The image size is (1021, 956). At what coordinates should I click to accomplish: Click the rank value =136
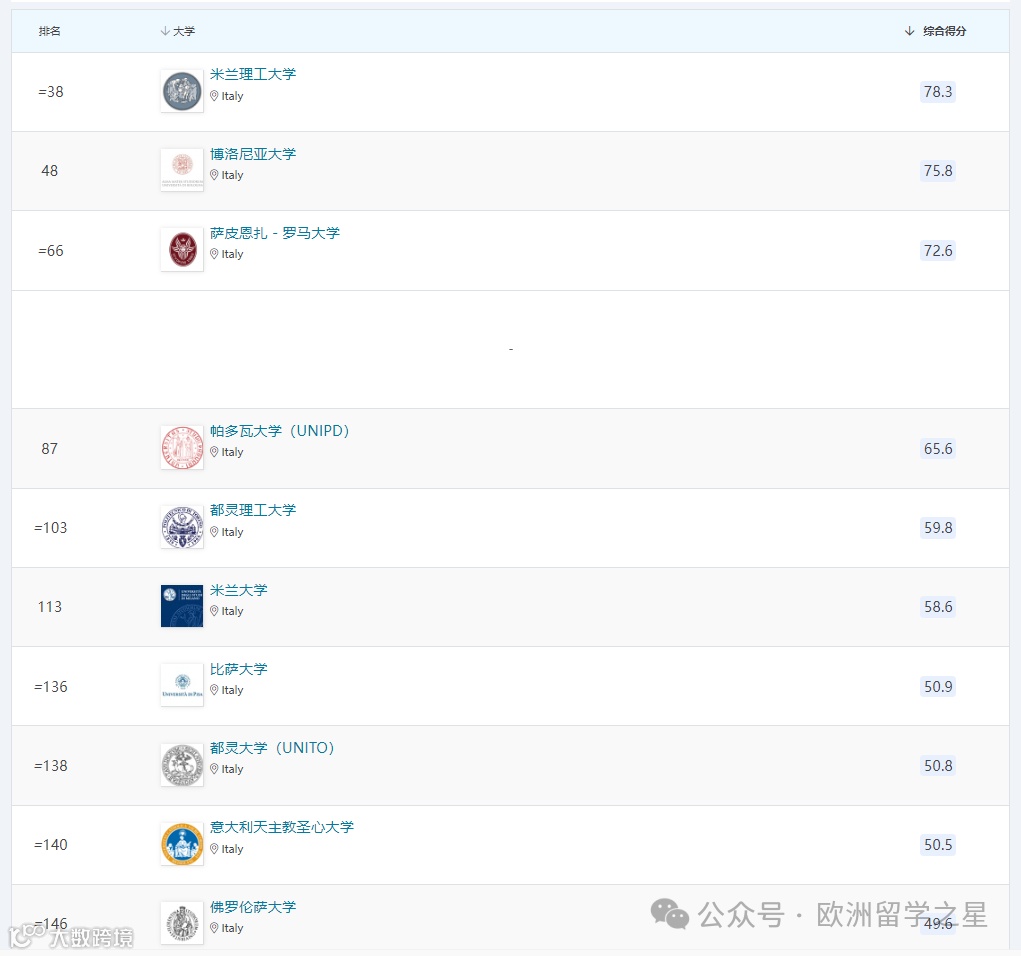coord(51,686)
